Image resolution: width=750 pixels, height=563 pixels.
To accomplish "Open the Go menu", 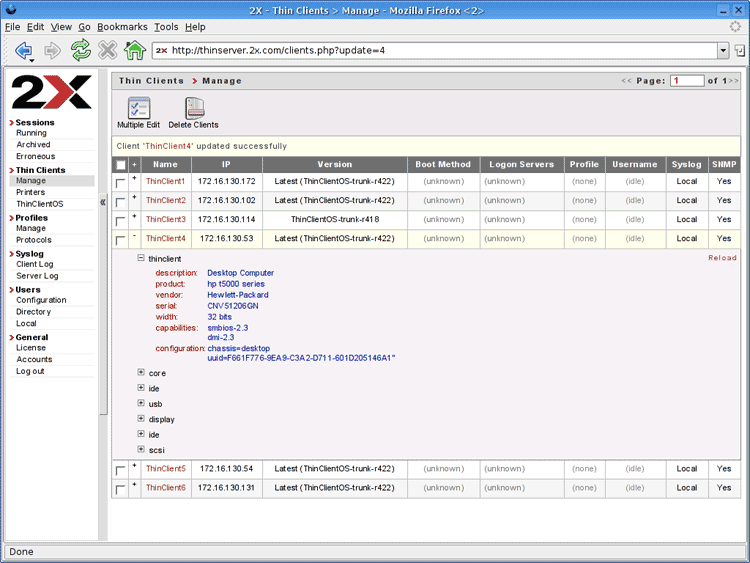I will [x=84, y=27].
